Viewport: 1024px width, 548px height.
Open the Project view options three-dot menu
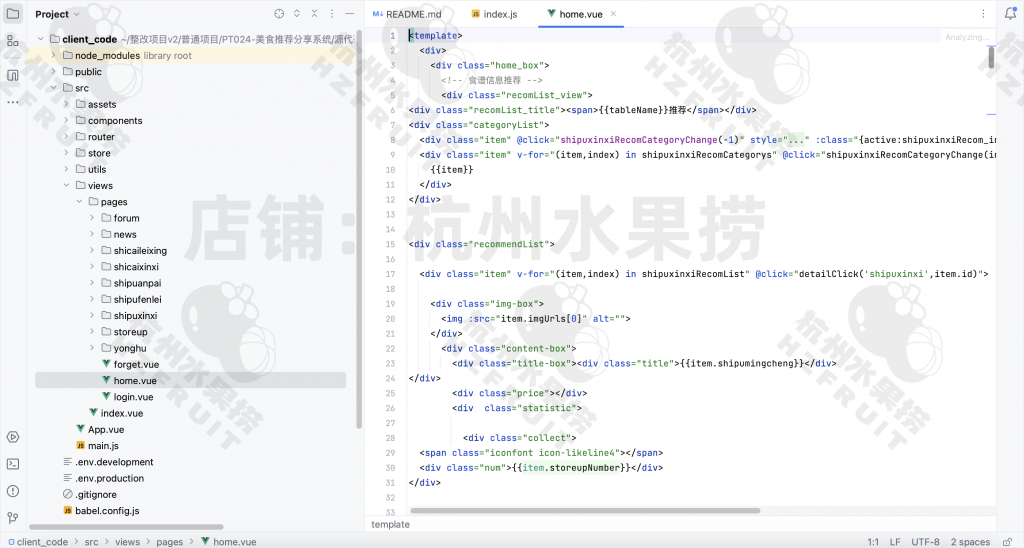tap(332, 14)
